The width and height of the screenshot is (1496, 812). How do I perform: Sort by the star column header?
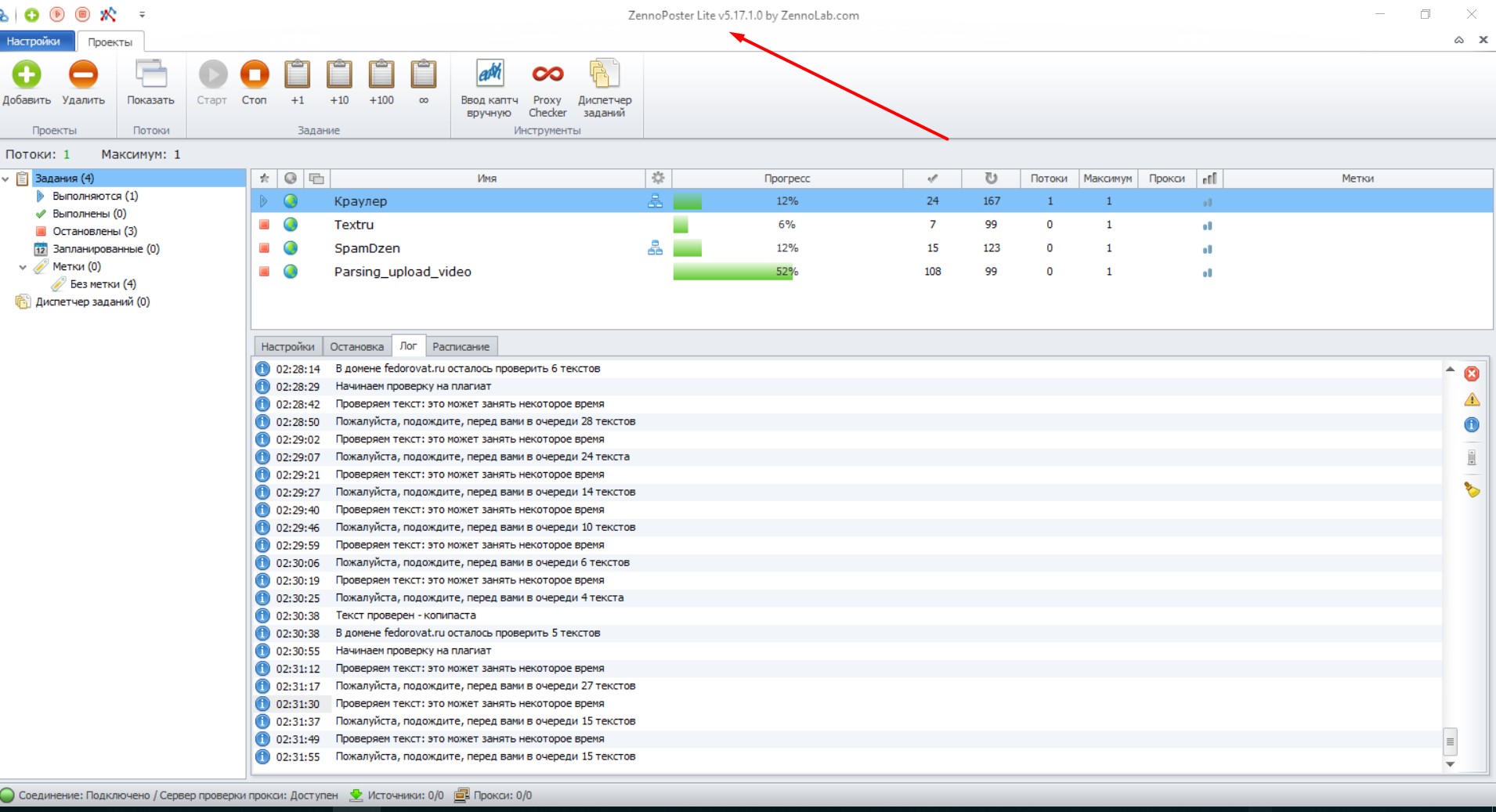(264, 179)
